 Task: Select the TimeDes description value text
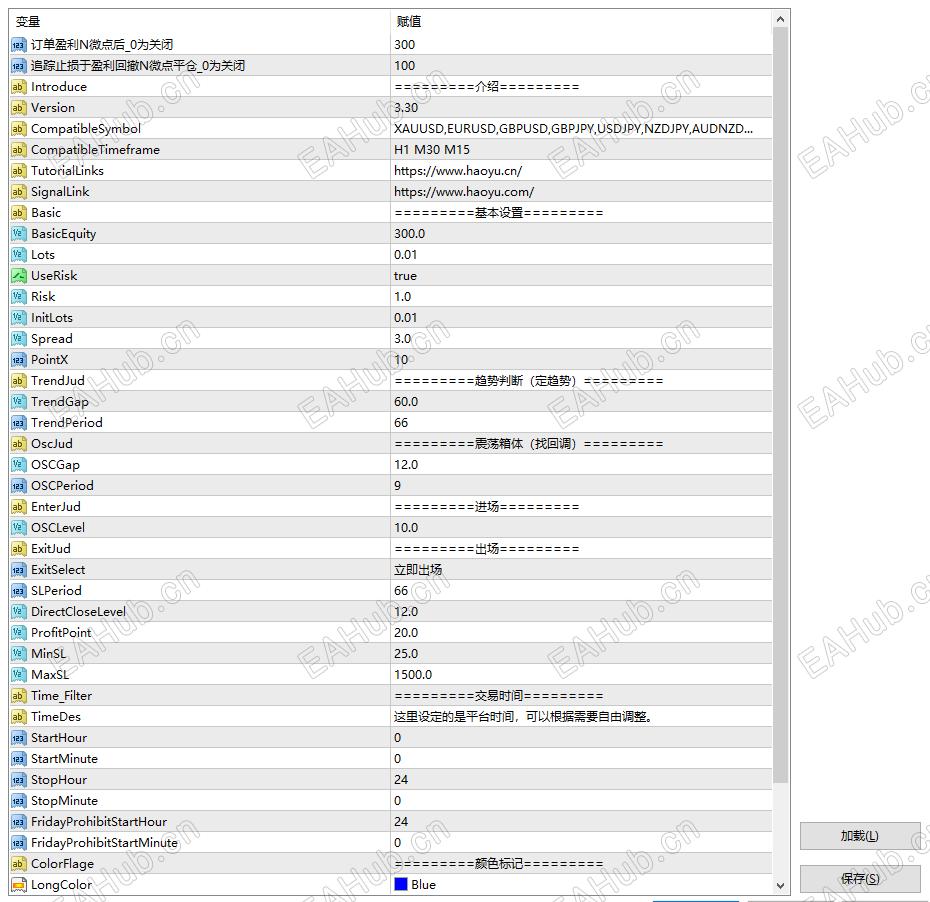point(523,716)
